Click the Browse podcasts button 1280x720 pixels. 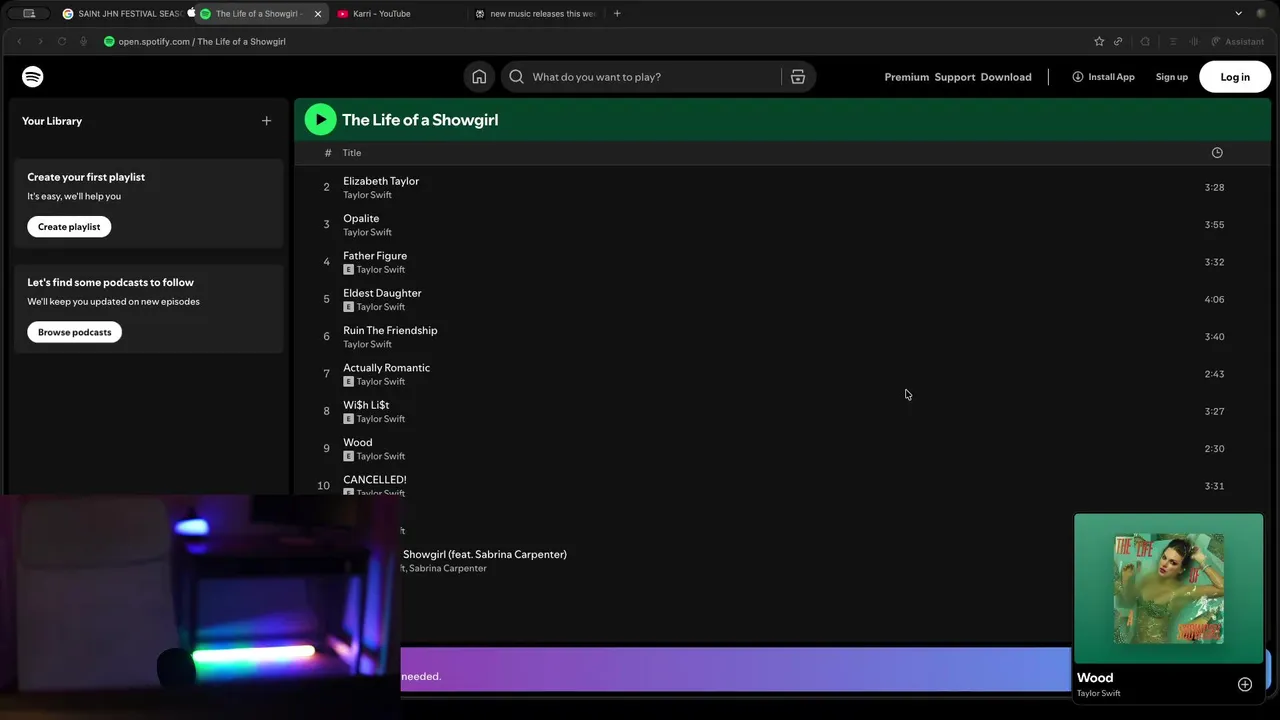coord(75,332)
